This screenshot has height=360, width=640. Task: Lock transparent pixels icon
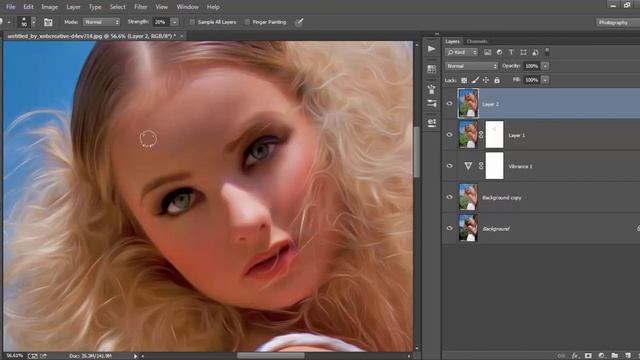tap(464, 80)
